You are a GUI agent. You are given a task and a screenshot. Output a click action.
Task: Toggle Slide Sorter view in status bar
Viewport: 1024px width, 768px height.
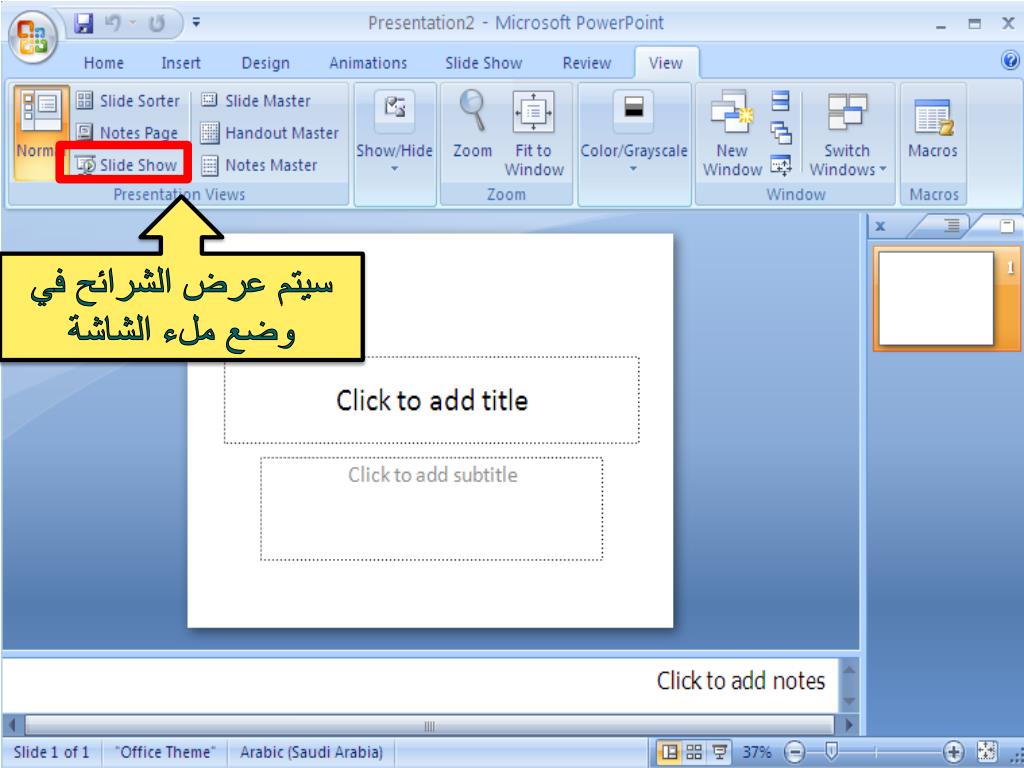coord(694,752)
